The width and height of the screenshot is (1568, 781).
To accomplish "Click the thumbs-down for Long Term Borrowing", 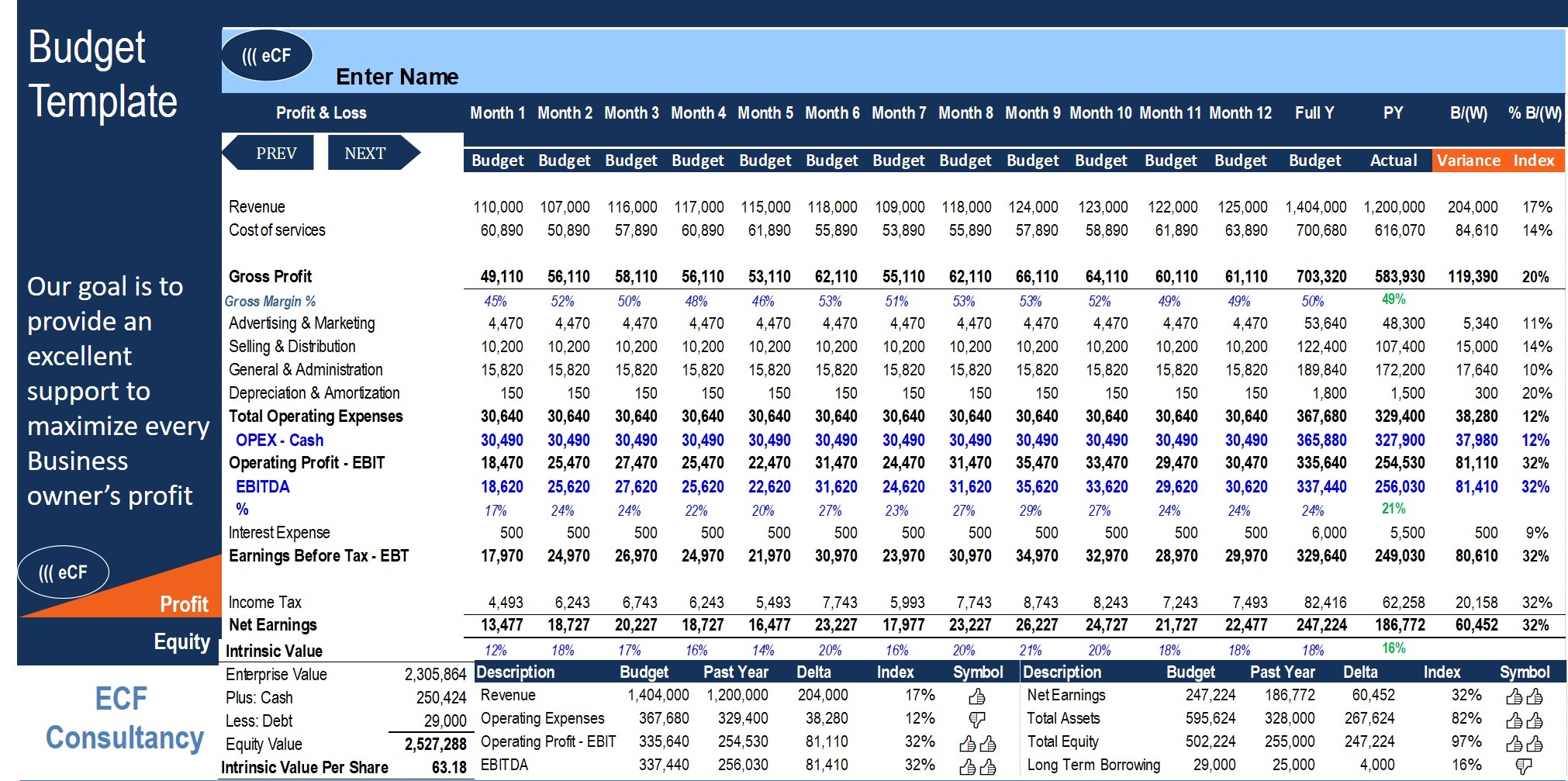I will 1524,766.
